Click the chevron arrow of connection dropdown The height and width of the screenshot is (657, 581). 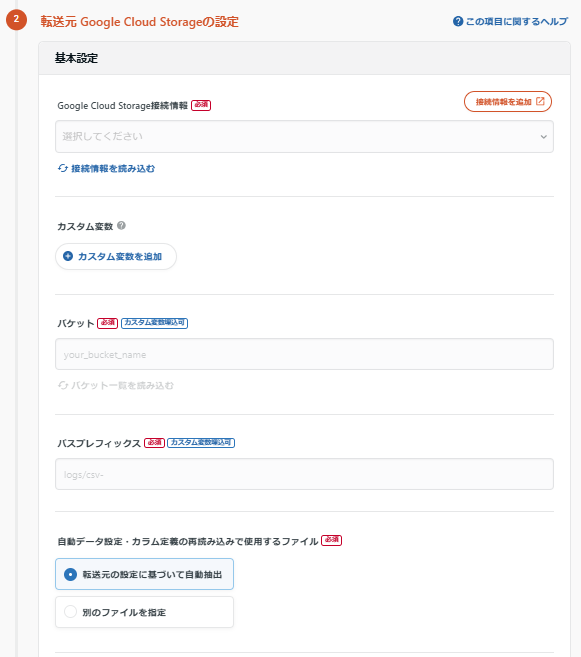click(x=544, y=137)
